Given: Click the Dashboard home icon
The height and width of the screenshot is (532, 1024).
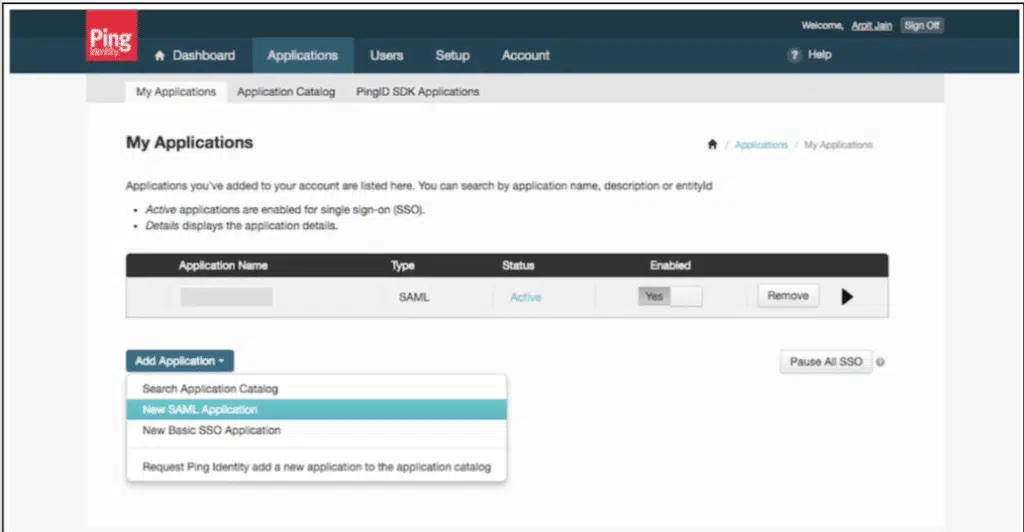Looking at the screenshot, I should 159,56.
